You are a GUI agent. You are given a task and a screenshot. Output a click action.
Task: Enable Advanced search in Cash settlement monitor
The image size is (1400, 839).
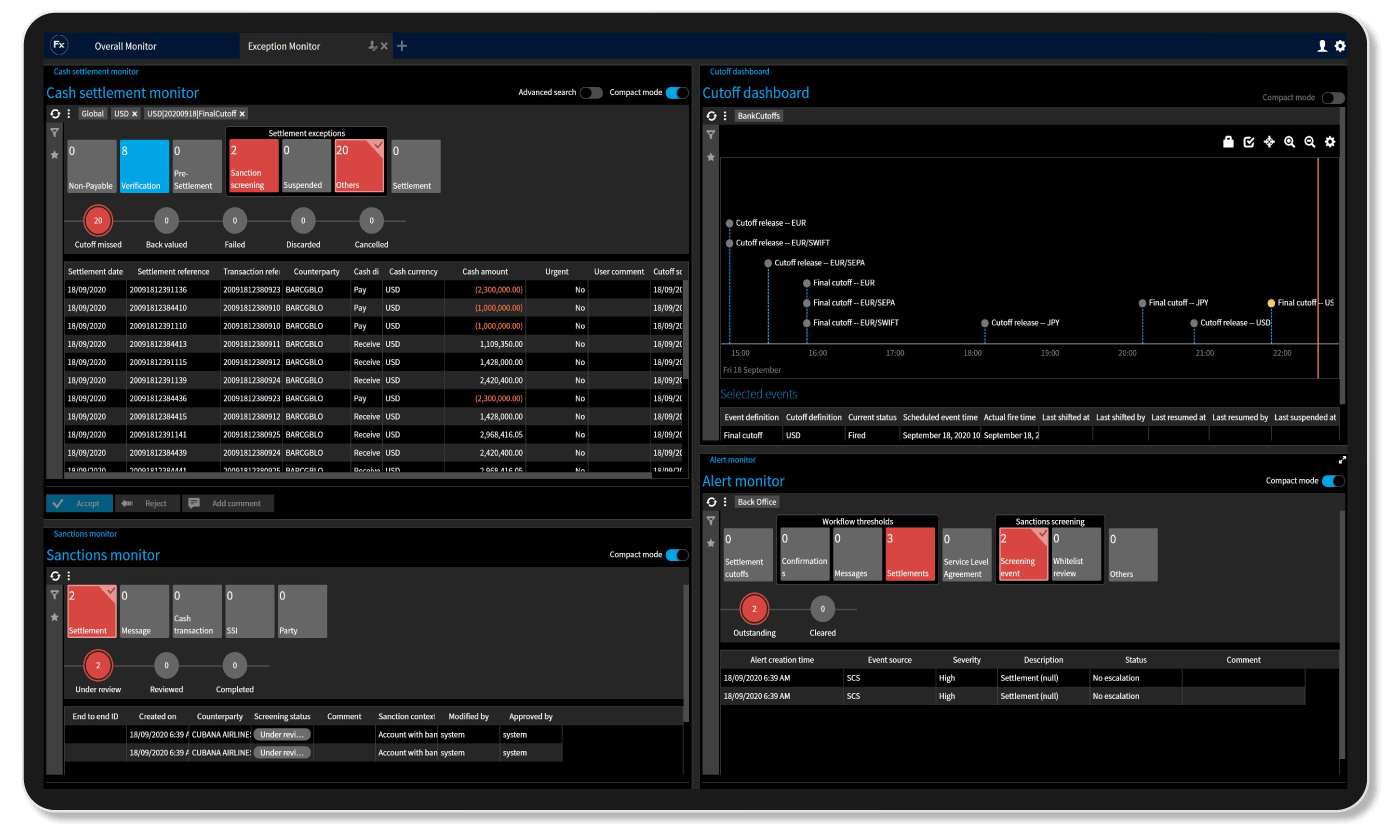(x=590, y=92)
